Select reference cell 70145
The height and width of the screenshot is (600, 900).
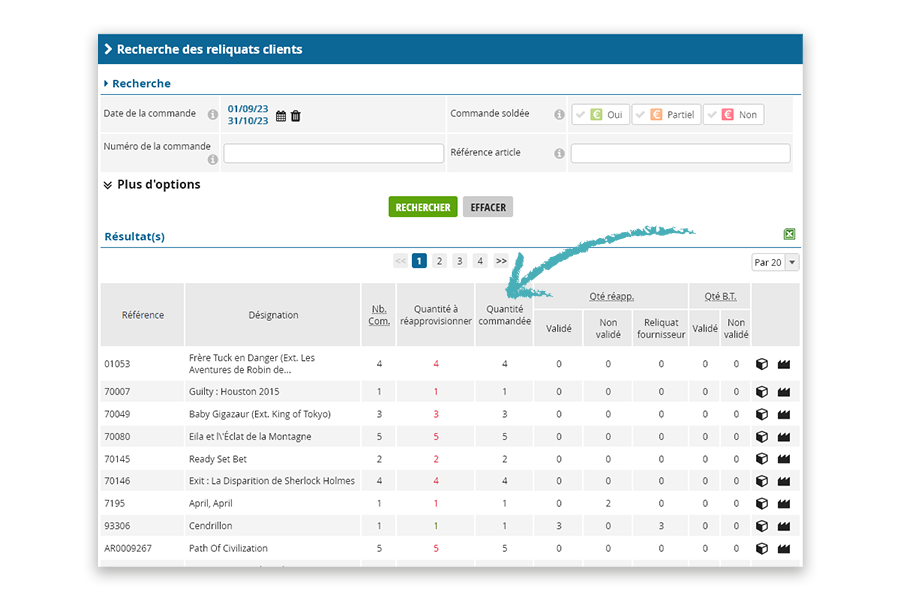pos(117,459)
